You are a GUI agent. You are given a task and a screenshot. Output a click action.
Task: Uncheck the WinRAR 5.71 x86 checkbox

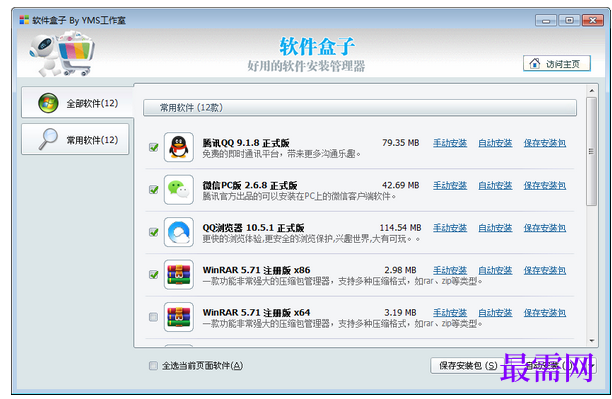click(x=153, y=274)
